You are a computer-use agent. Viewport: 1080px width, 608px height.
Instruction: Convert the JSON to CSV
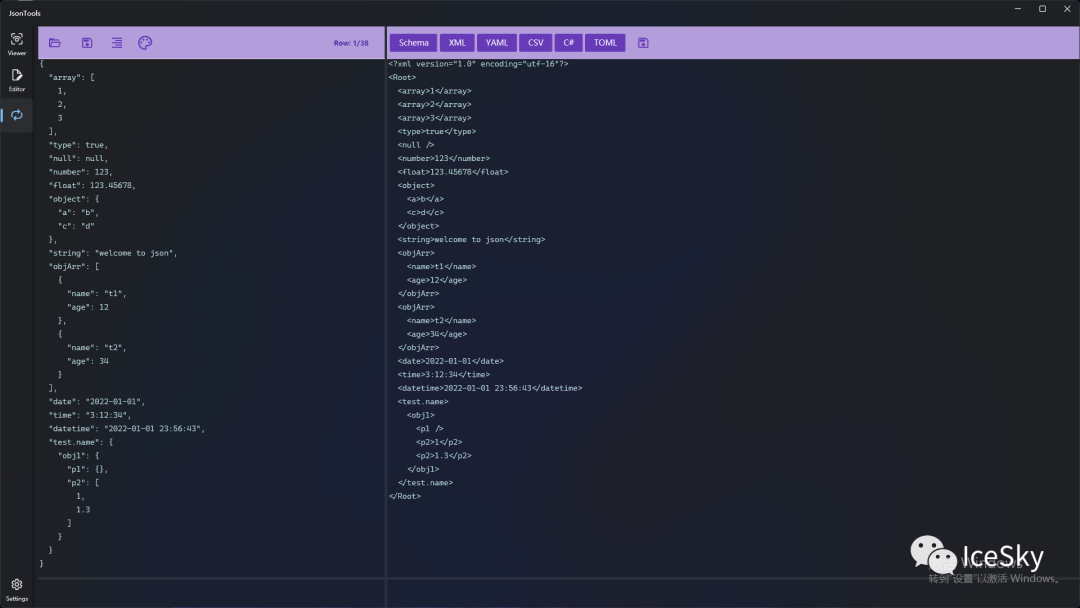pos(536,43)
